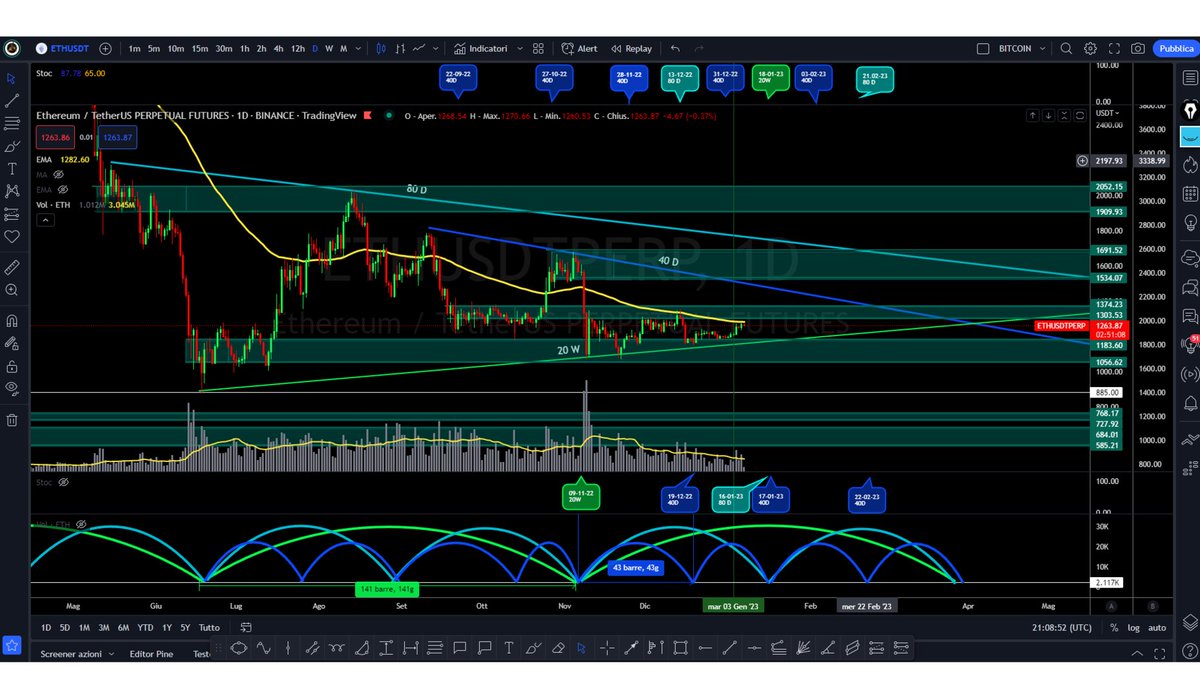This screenshot has height=698, width=1200.
Task: Open the favorites star toolbar button
Action: click(12, 646)
